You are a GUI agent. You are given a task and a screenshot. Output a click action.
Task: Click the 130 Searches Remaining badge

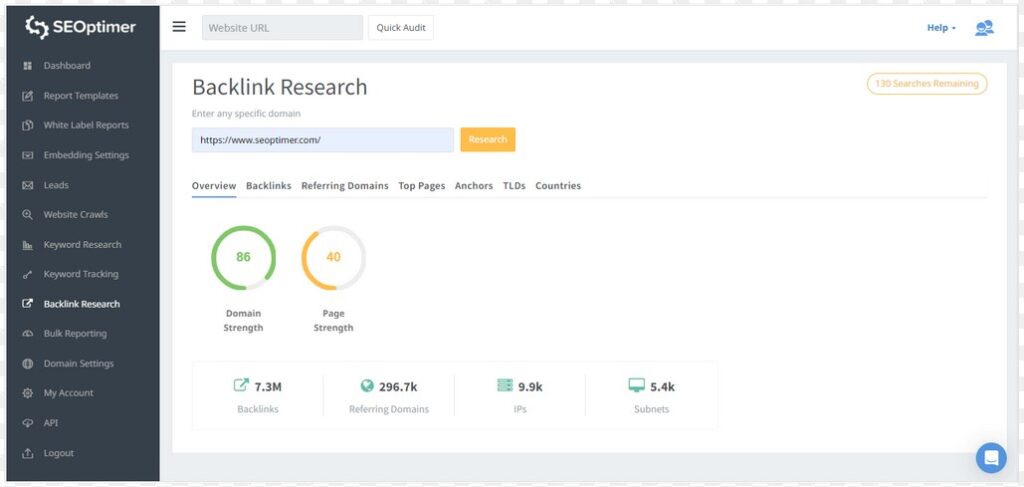click(x=927, y=84)
